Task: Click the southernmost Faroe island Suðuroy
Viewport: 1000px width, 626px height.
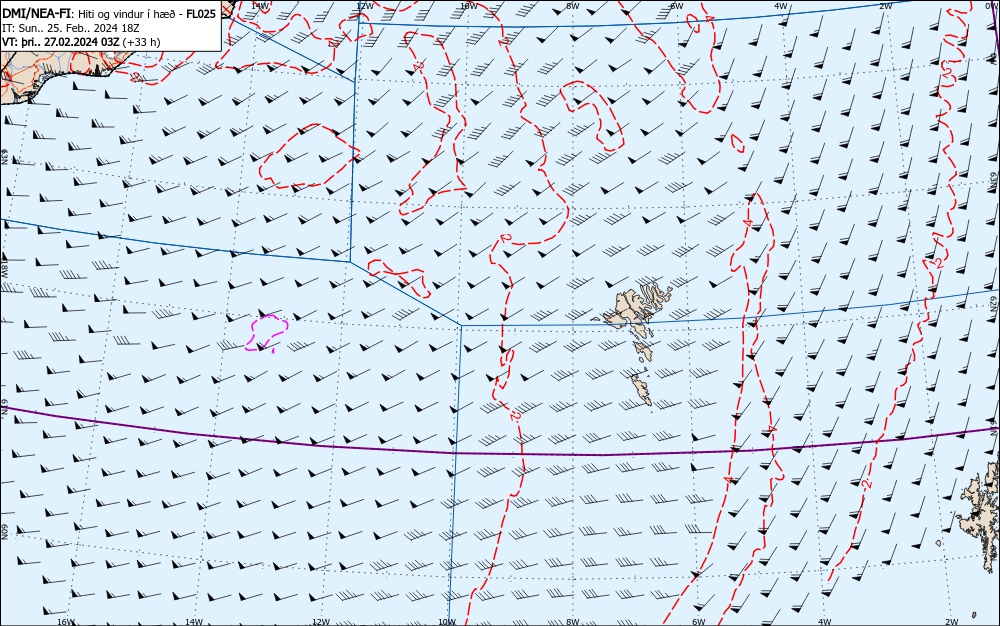Action: [642, 388]
